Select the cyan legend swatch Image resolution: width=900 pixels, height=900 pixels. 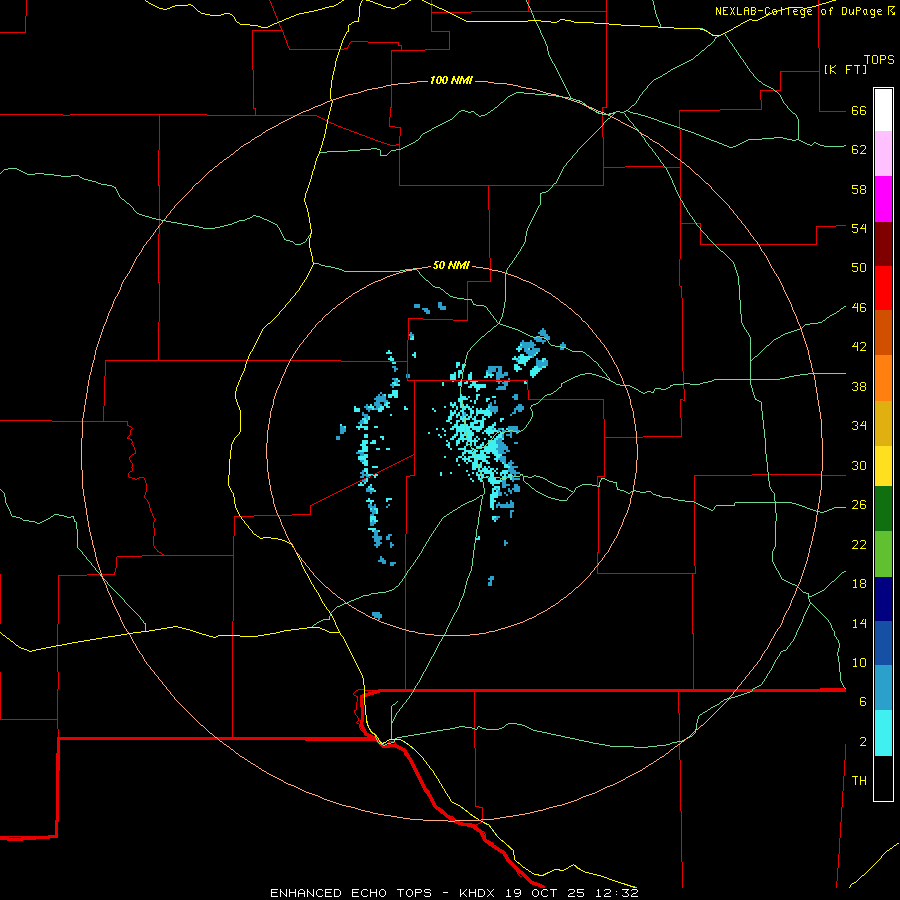click(883, 733)
